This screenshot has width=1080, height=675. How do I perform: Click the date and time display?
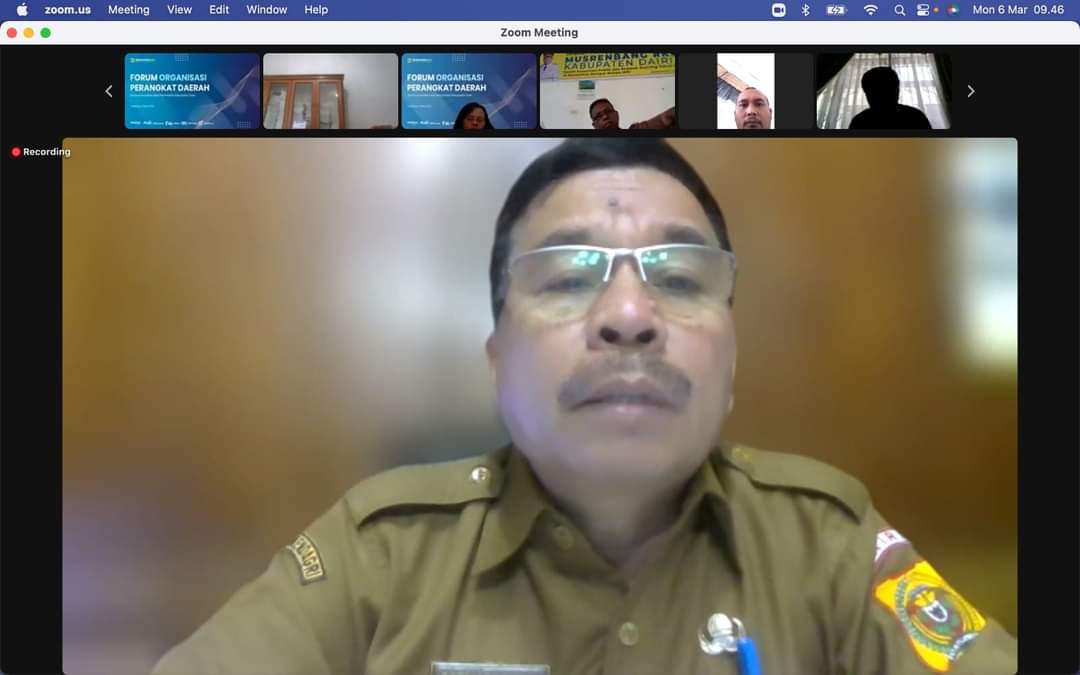coord(1017,10)
